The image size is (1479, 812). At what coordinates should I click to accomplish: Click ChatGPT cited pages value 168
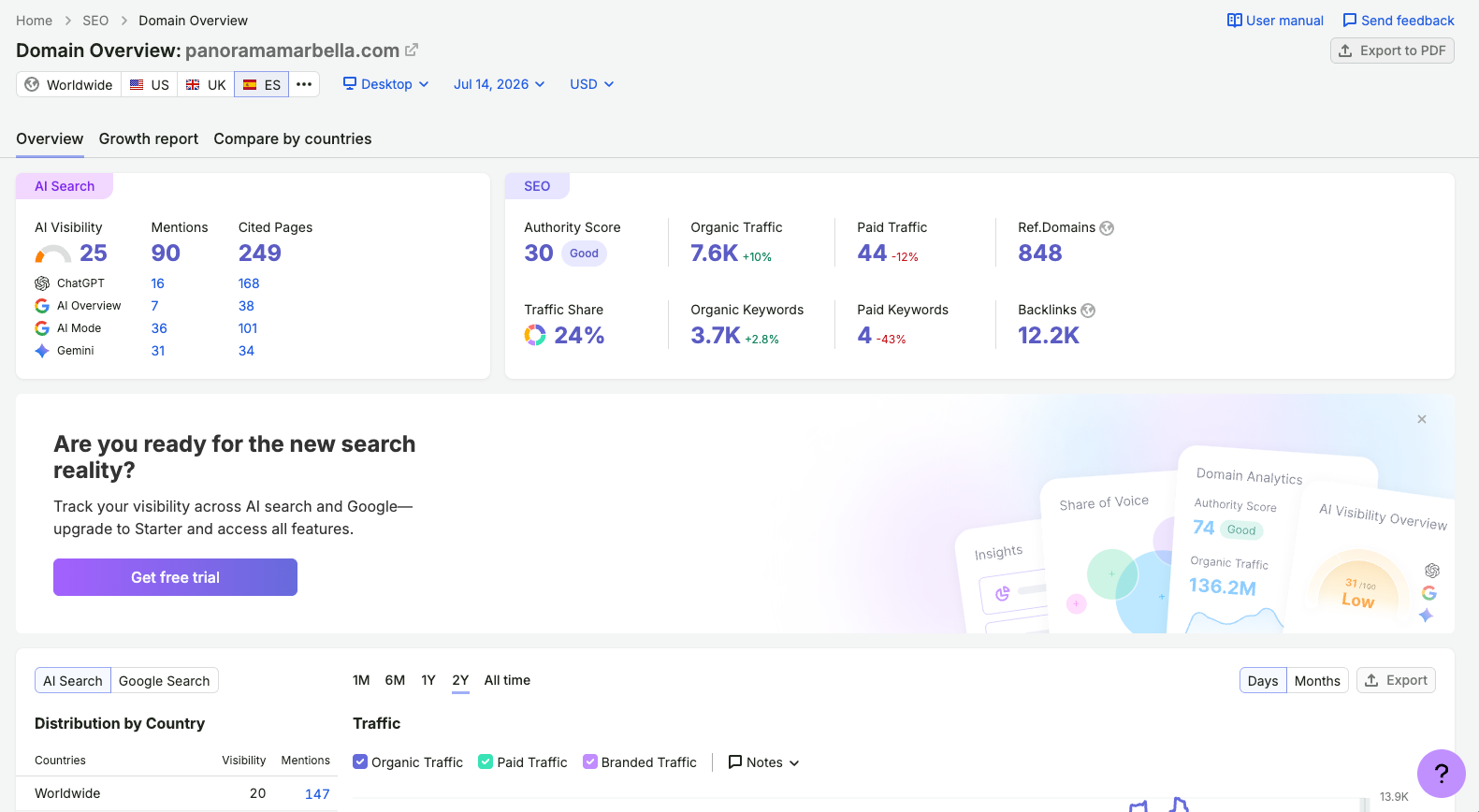pos(249,283)
